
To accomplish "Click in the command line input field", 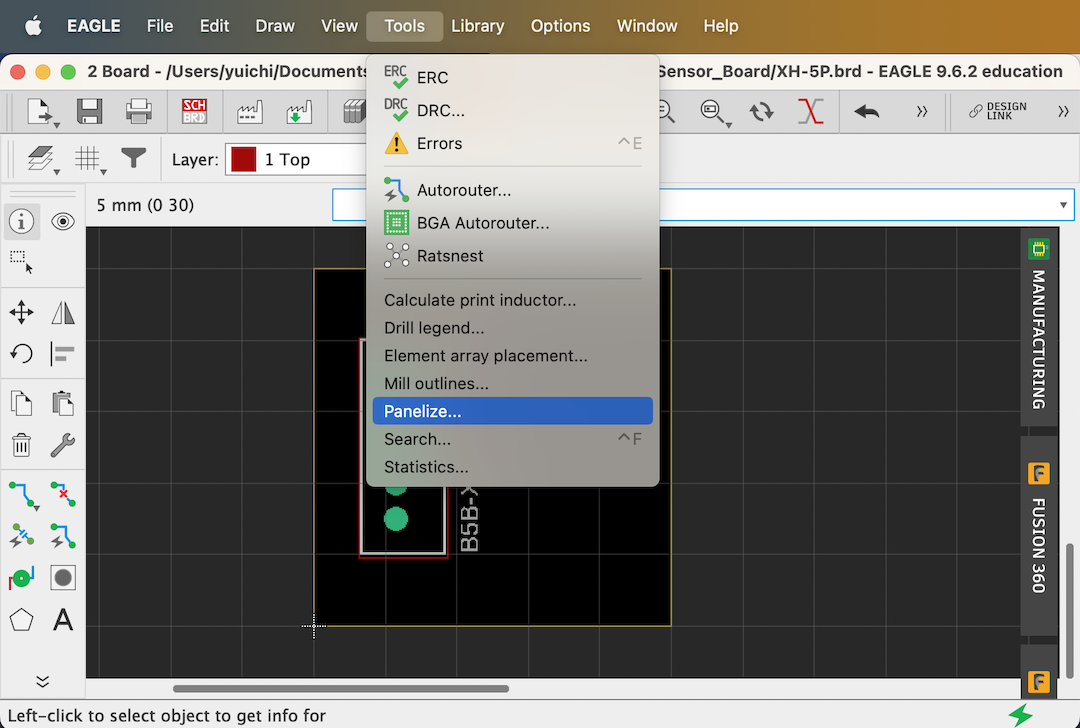I will point(703,205).
